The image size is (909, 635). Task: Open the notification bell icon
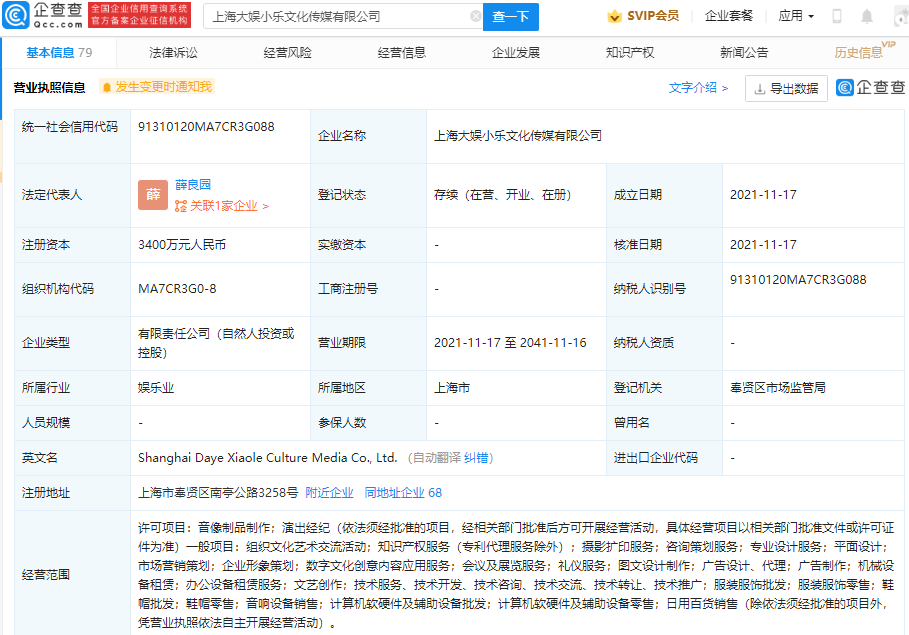pyautogui.click(x=867, y=16)
